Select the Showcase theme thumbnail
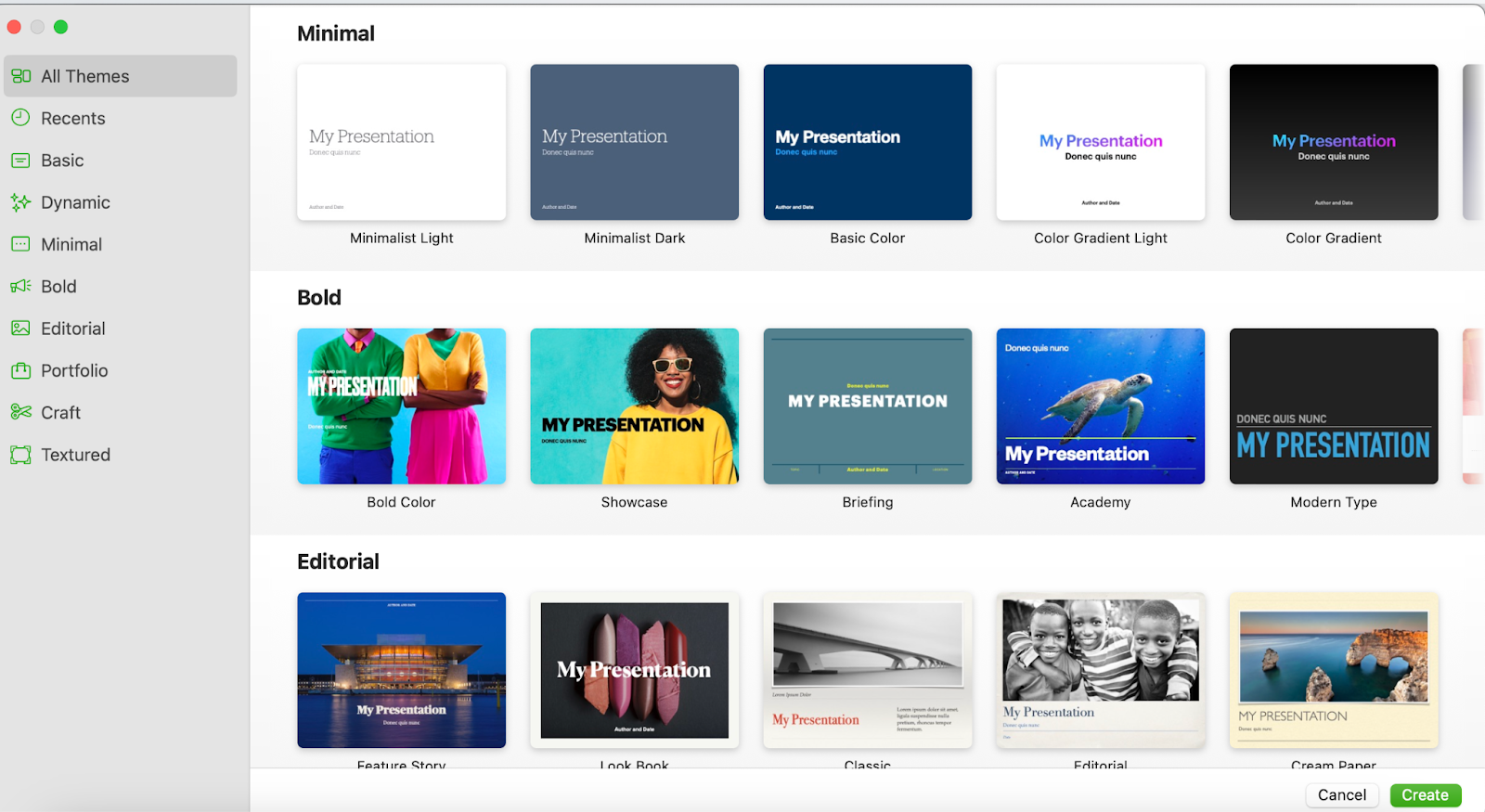 tap(634, 406)
